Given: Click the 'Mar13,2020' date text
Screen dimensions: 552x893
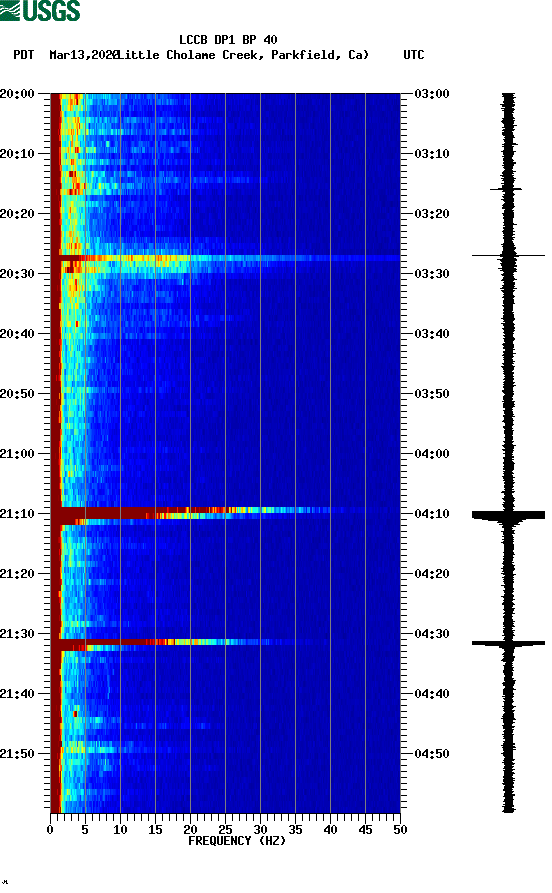Looking at the screenshot, I should click(84, 55).
